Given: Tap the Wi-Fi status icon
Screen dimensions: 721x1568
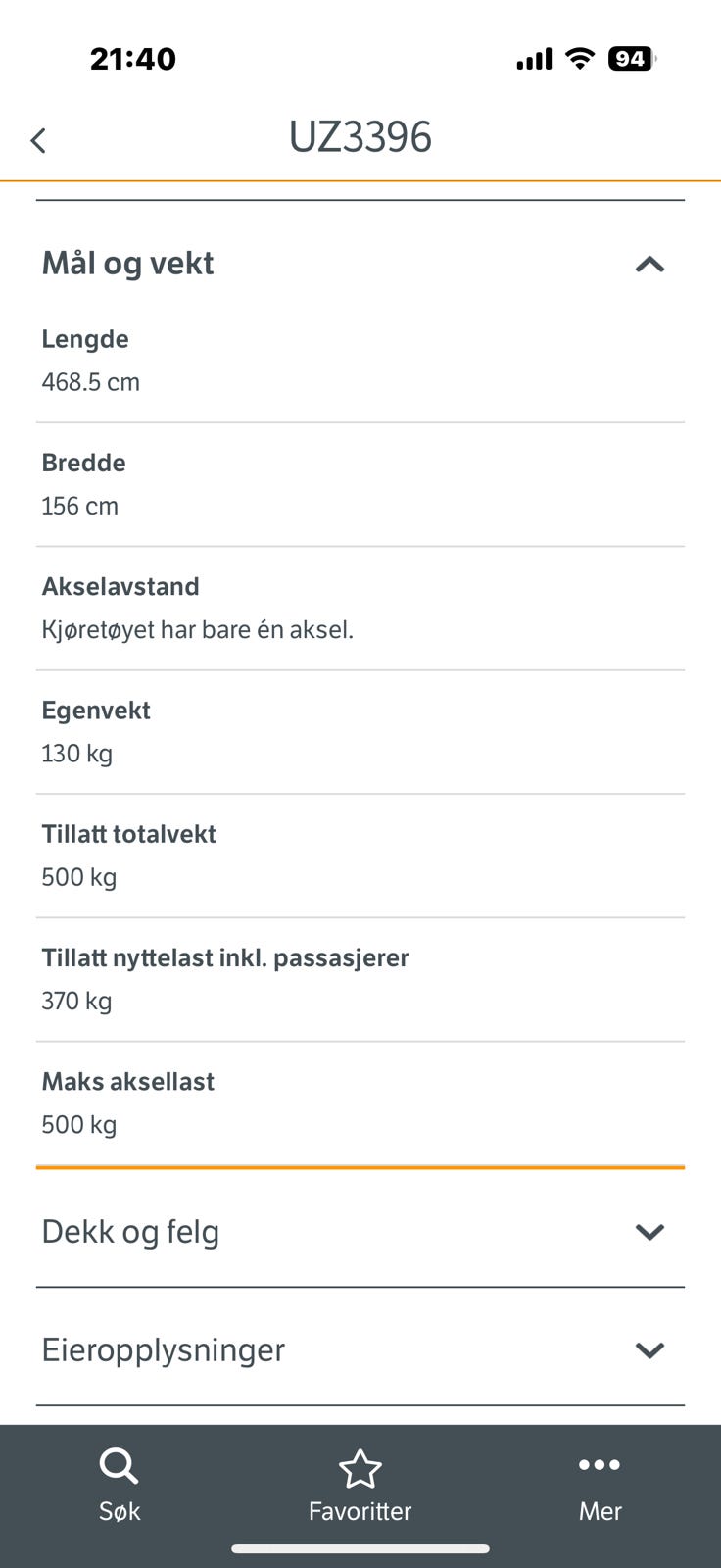Looking at the screenshot, I should (x=580, y=59).
